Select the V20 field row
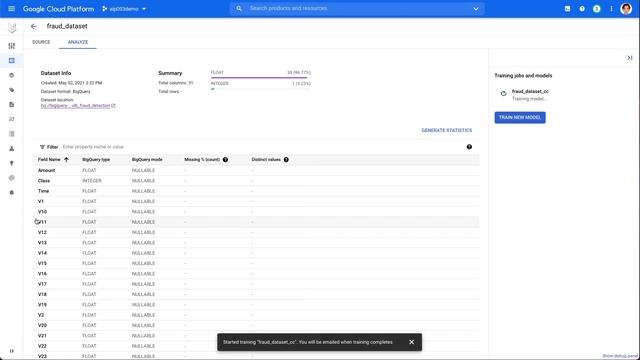 coord(256,325)
